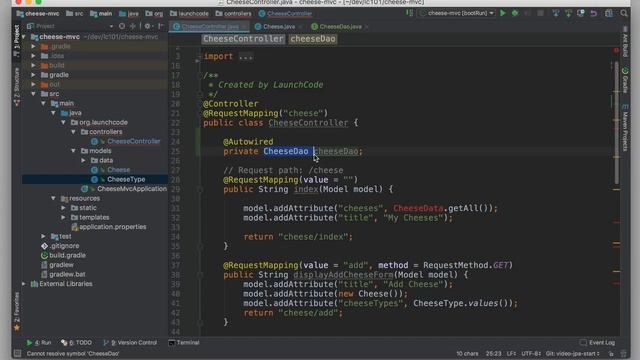Screen dimensions: 640x360
Task: Collapse the main folder
Action: pyautogui.click(x=43, y=103)
